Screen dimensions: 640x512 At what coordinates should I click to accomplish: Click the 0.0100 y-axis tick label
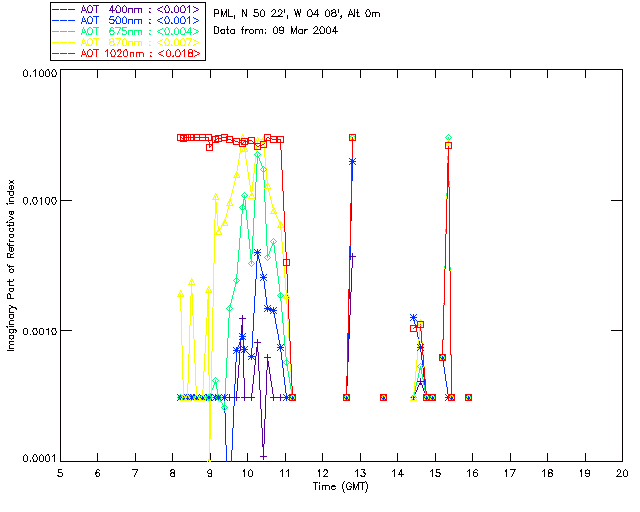point(39,201)
